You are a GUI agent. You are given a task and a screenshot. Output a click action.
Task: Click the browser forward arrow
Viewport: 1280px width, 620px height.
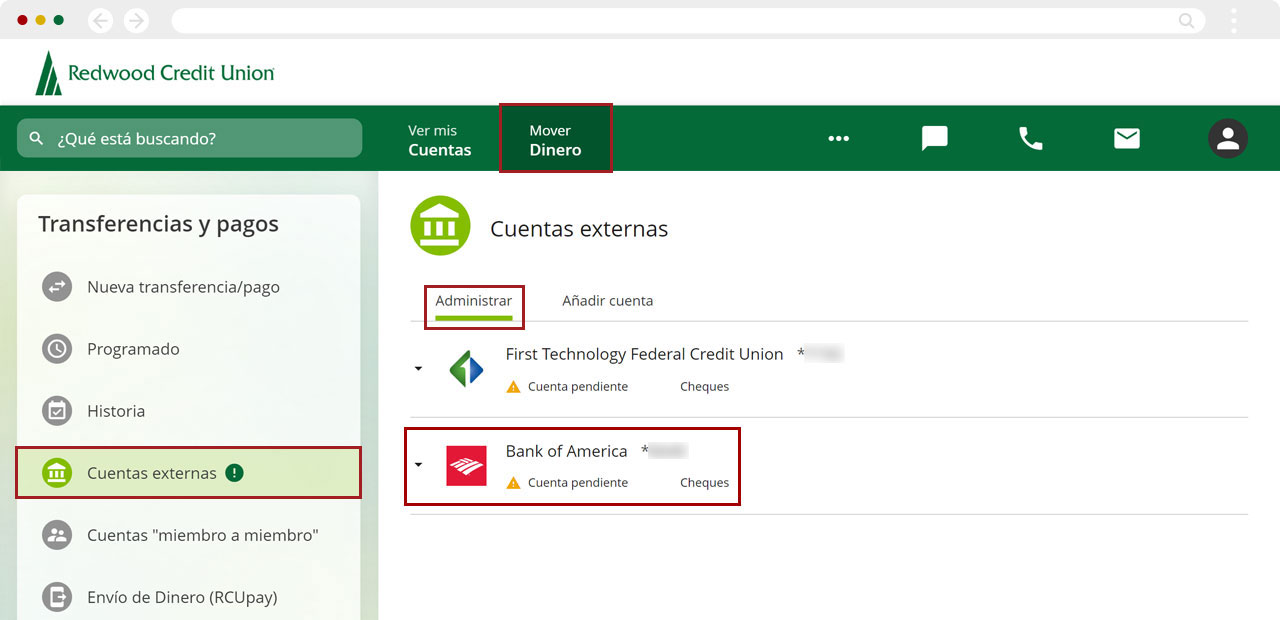click(x=136, y=20)
